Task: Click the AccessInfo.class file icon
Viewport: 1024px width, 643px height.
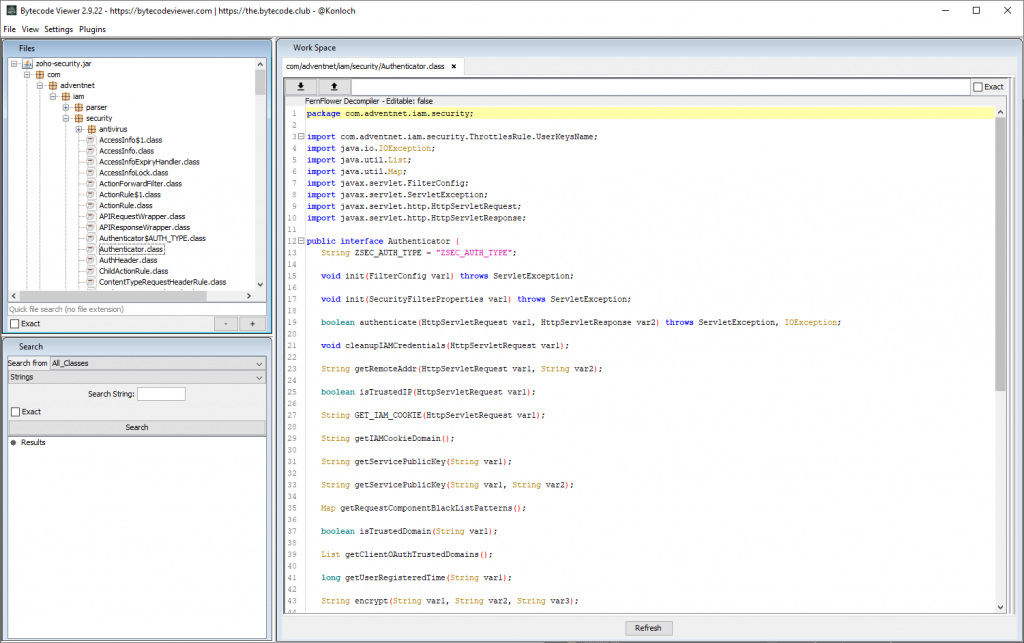Action: 90,151
